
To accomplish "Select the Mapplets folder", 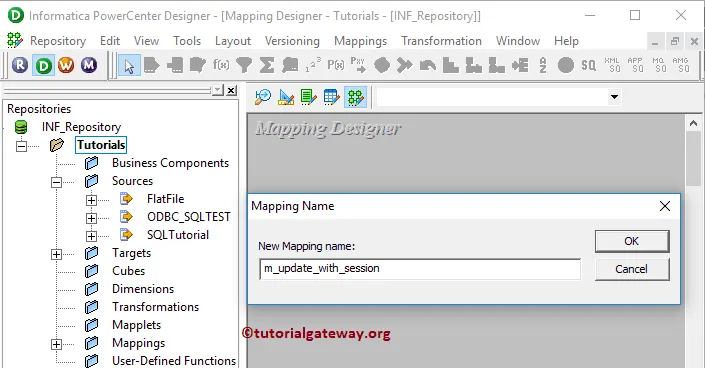I will pyautogui.click(x=136, y=325).
